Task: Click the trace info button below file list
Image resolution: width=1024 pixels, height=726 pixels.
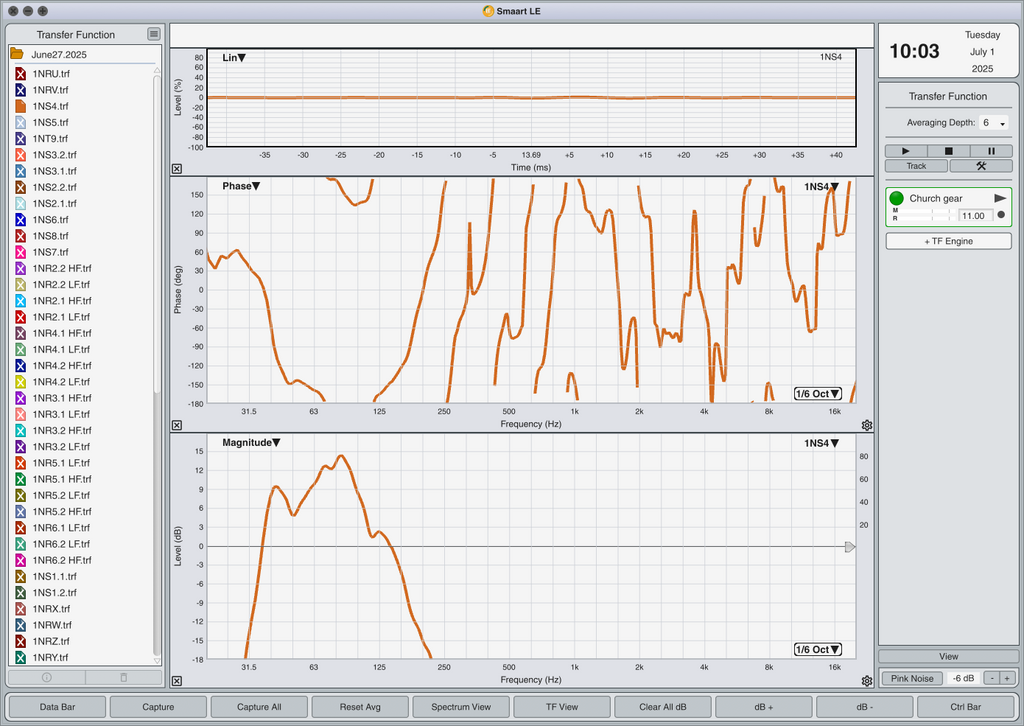Action: [46, 678]
